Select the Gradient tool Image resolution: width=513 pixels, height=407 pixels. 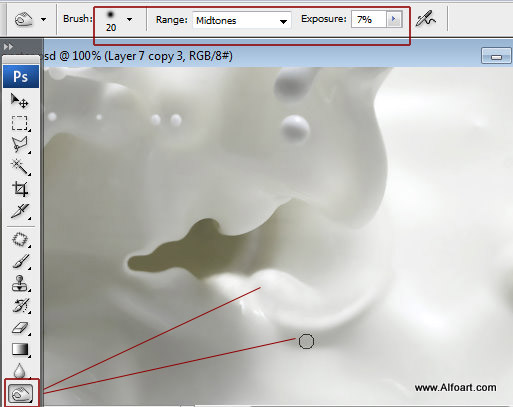(x=20, y=349)
